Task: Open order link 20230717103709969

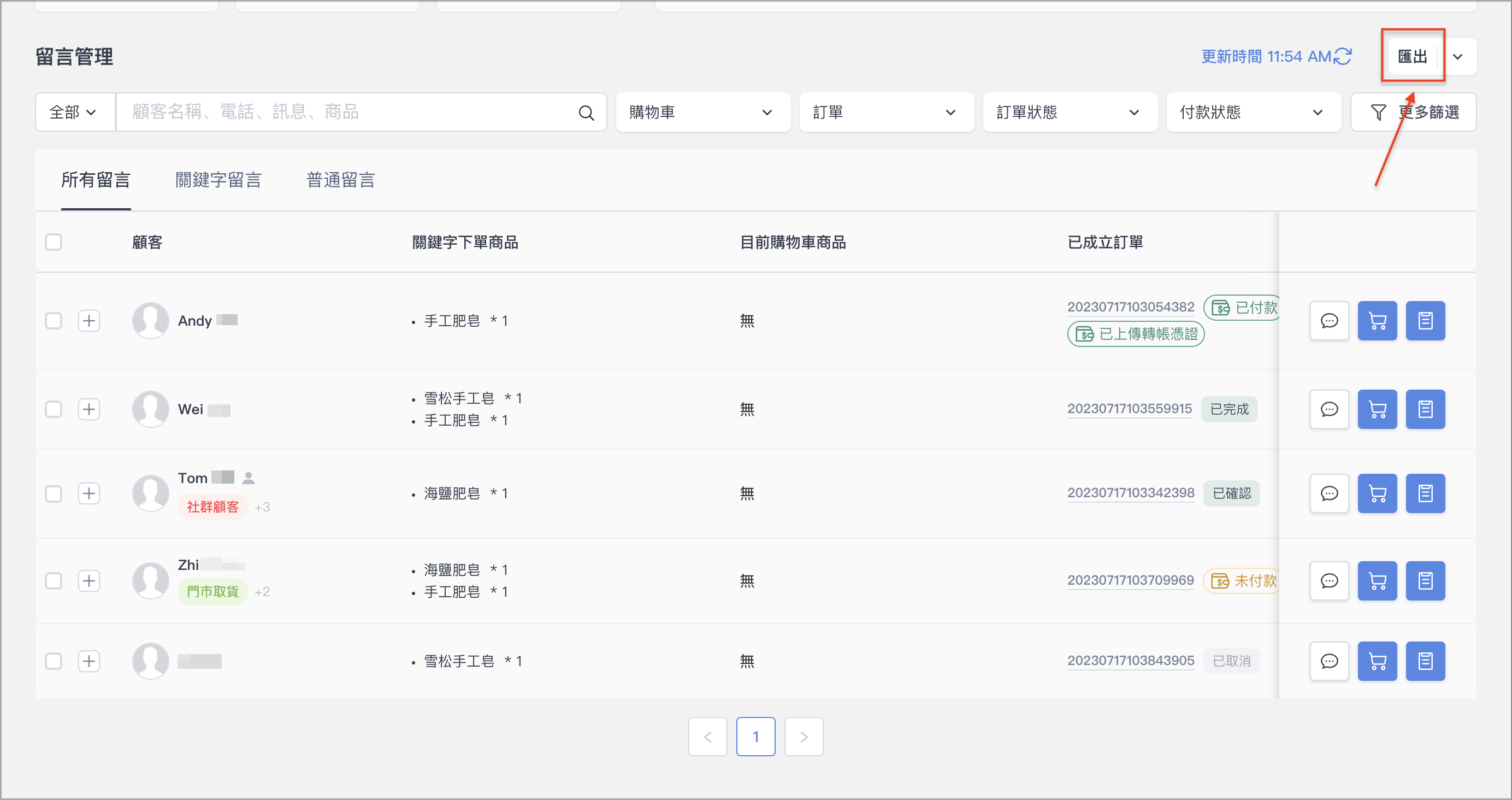Action: (x=1131, y=580)
